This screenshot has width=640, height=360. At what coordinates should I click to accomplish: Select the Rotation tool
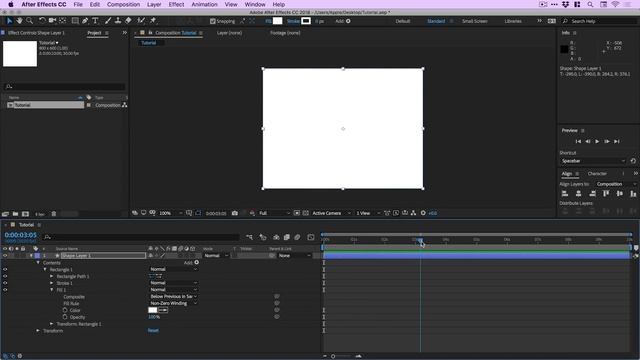coord(42,21)
